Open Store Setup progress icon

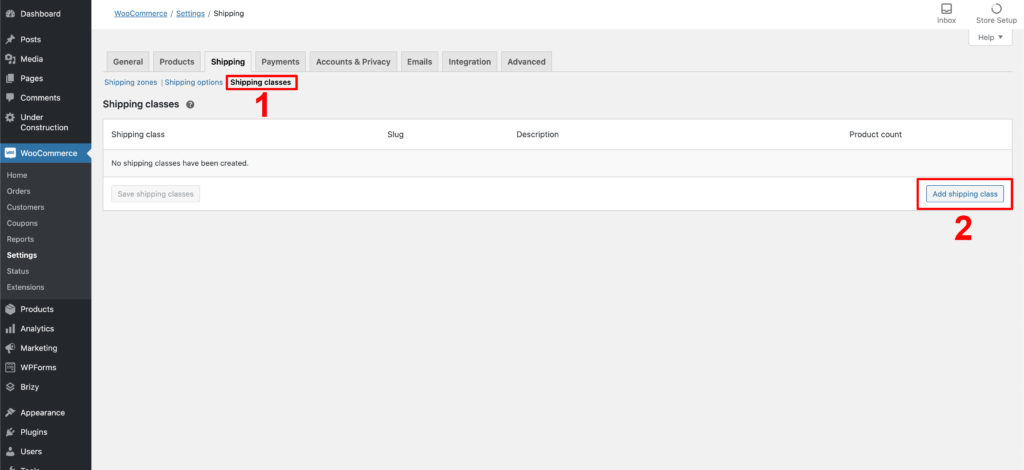996,9
